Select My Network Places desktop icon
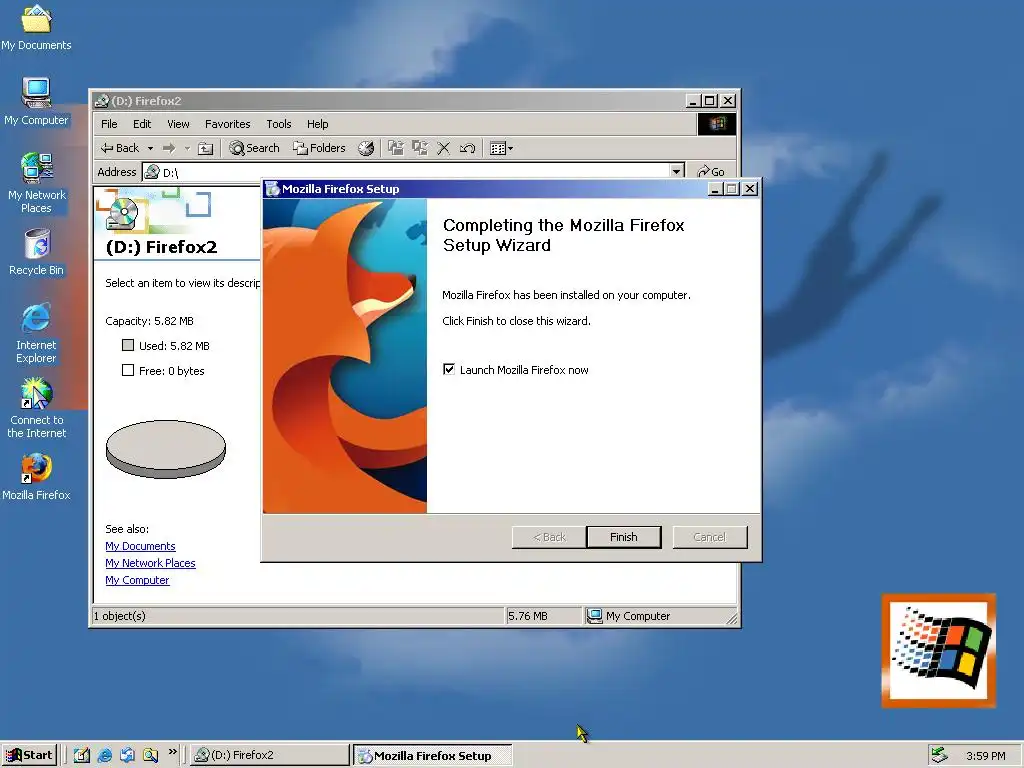 [37, 183]
